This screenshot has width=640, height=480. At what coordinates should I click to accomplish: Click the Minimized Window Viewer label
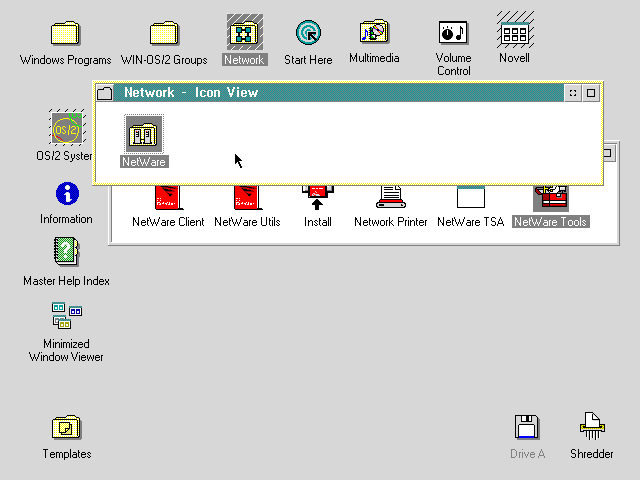(x=66, y=350)
